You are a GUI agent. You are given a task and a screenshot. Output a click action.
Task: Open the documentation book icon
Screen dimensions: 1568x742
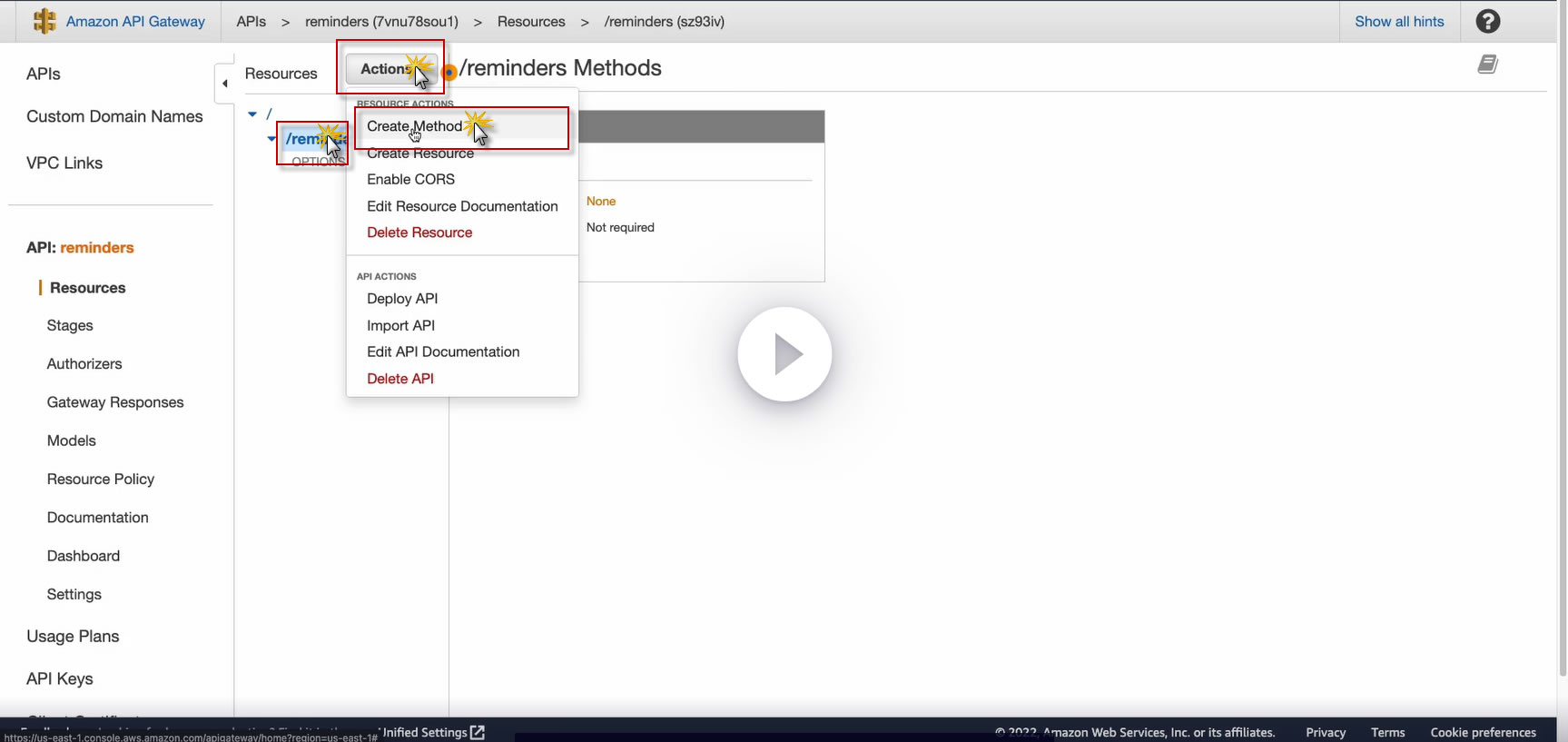(x=1487, y=64)
